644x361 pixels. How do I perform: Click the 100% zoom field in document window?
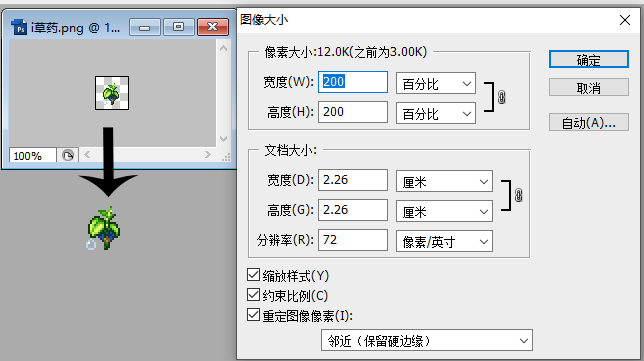click(x=32, y=156)
